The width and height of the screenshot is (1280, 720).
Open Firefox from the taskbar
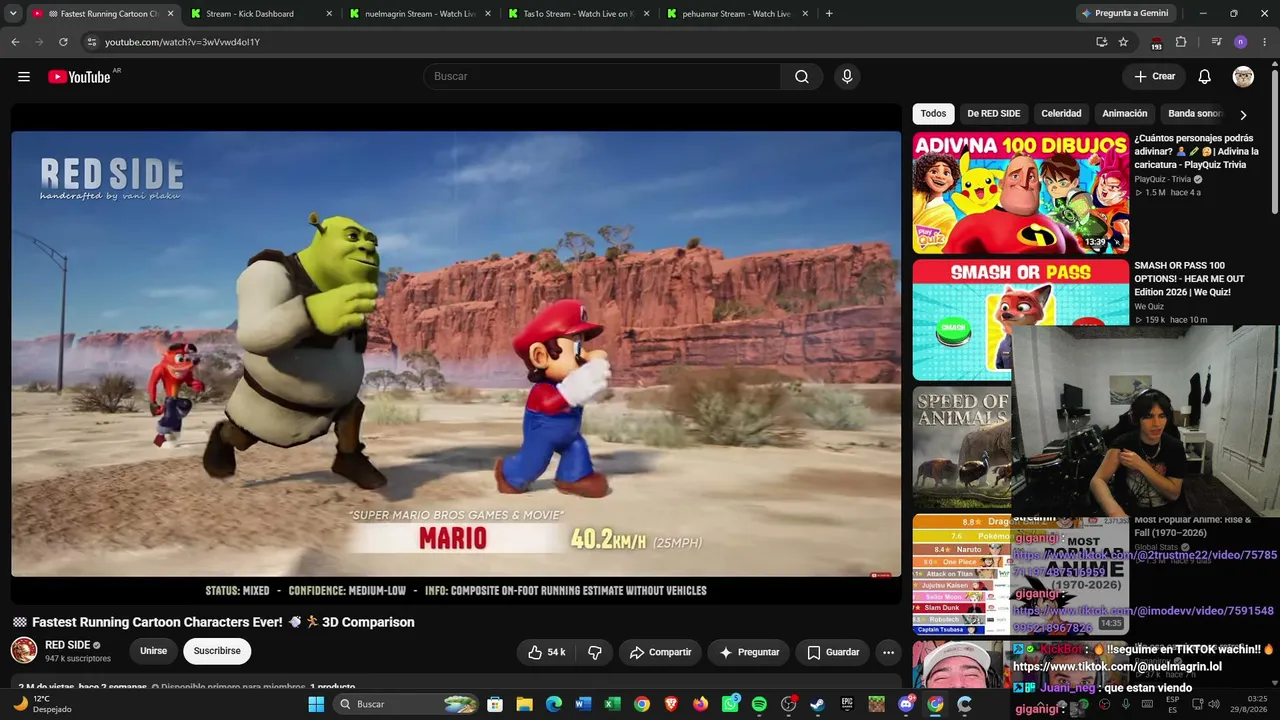[x=700, y=704]
